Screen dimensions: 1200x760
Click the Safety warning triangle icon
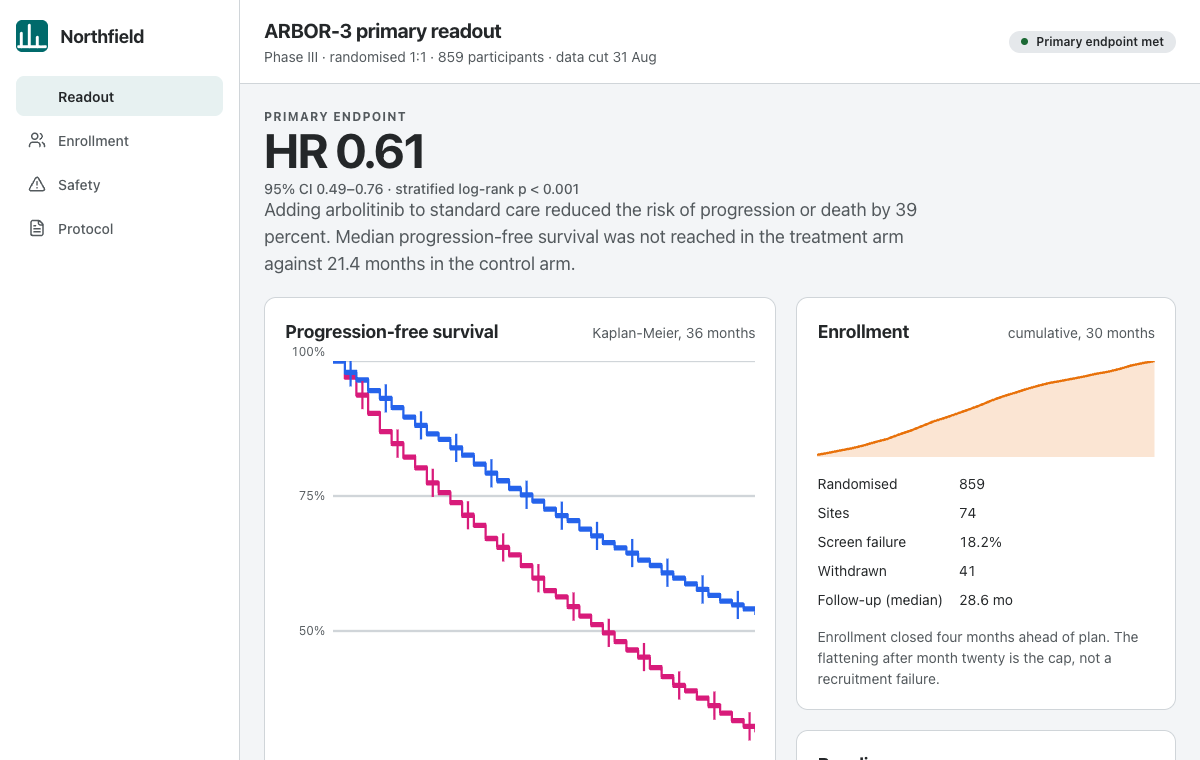click(x=37, y=185)
